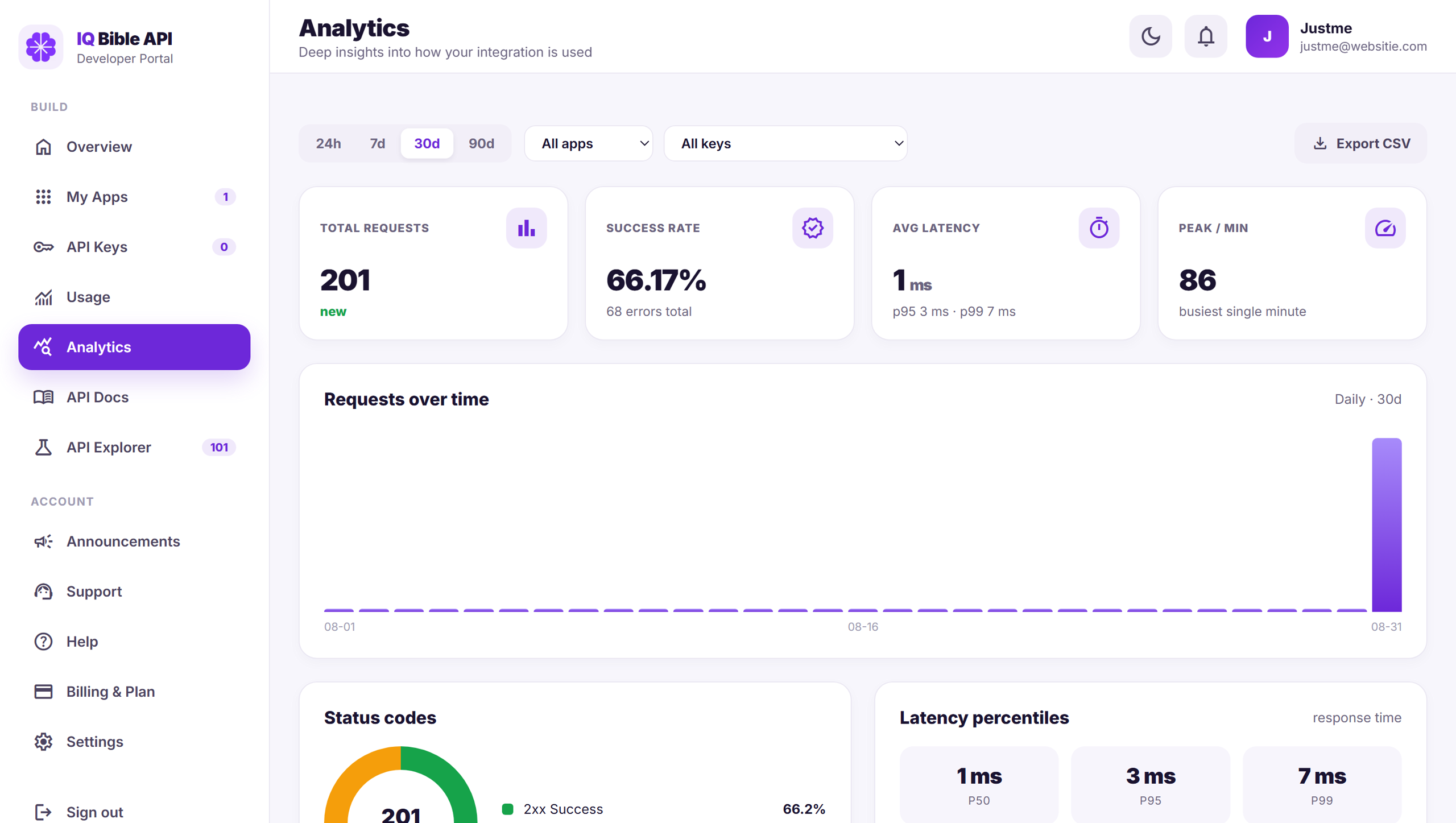
Task: Click the download icon in Export CSV
Action: (x=1320, y=143)
